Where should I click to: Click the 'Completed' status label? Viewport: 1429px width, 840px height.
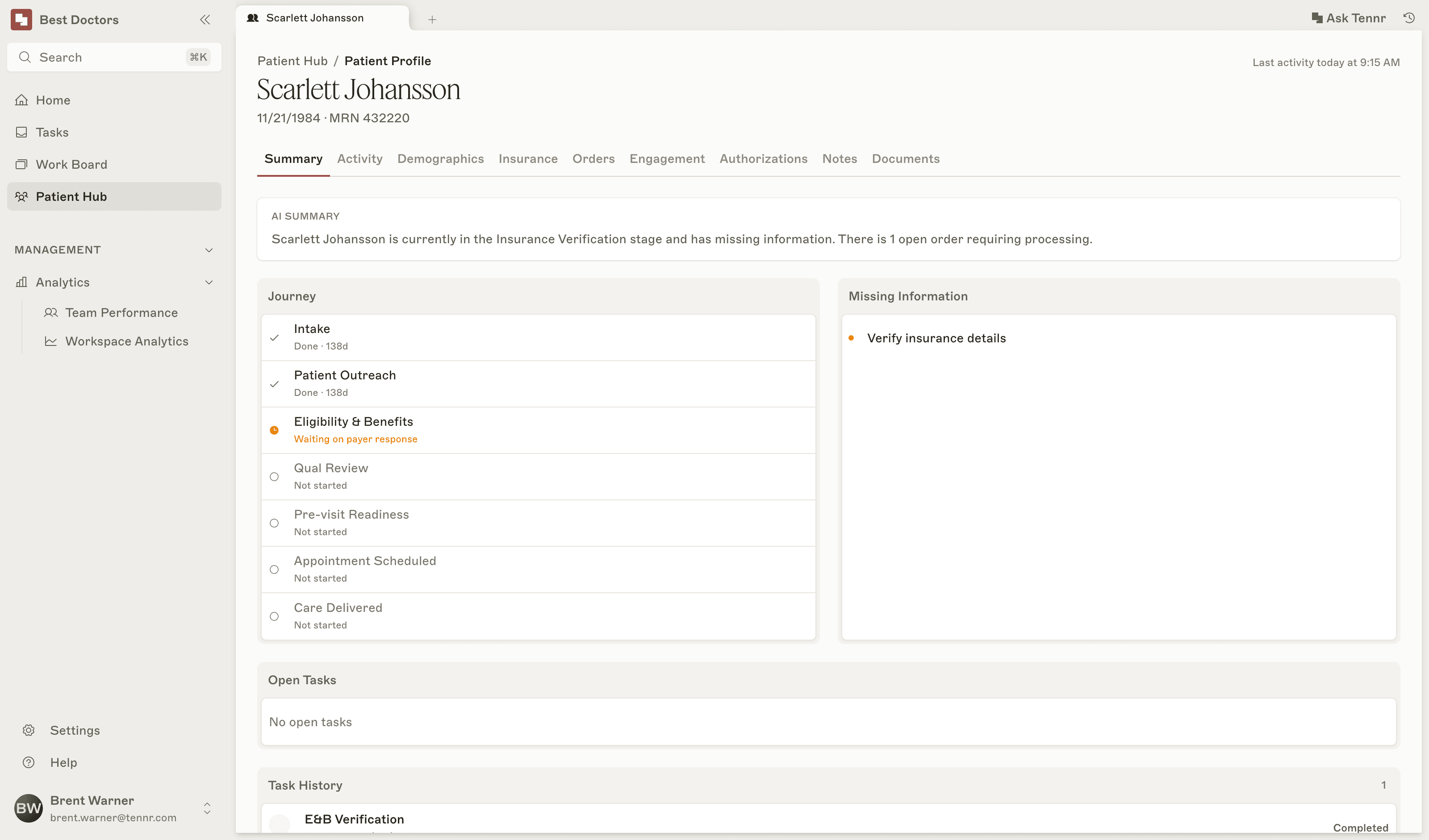[1360, 828]
